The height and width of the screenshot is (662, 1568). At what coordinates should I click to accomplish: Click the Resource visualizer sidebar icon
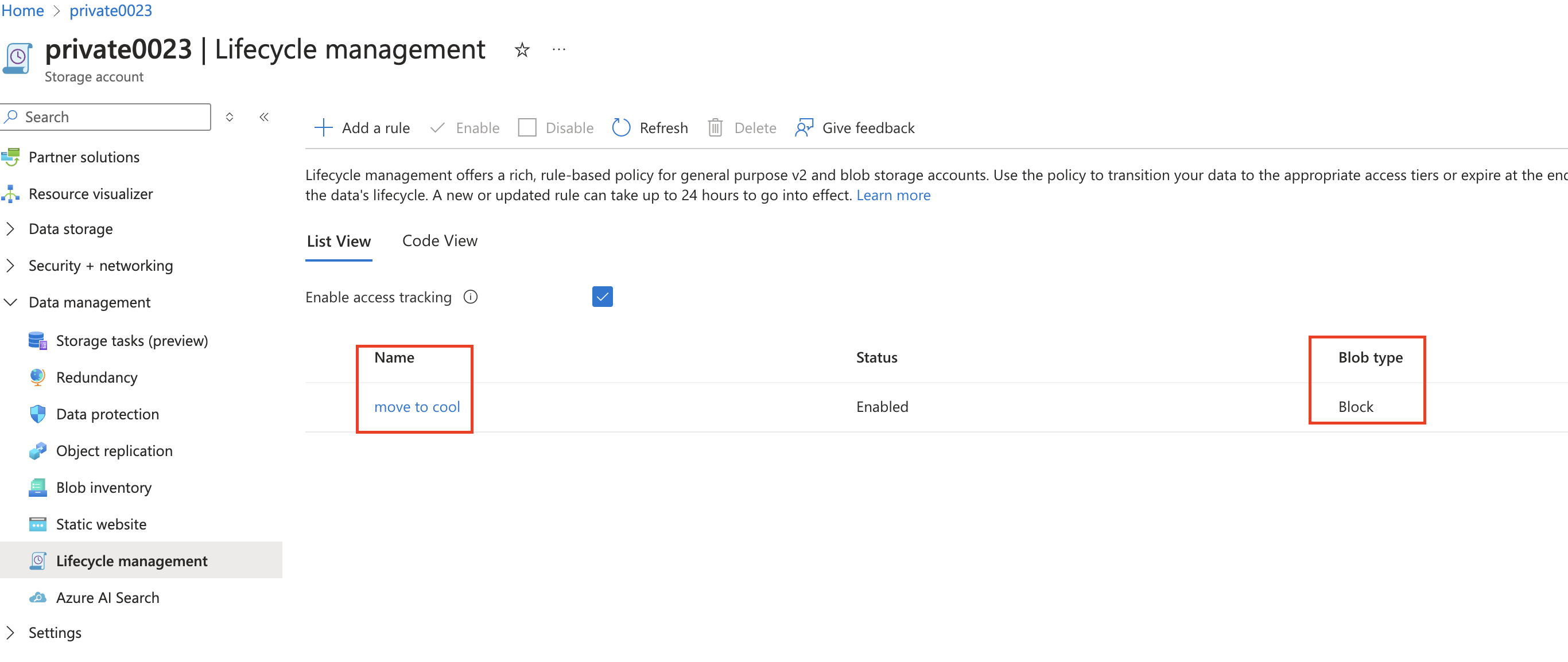10,193
